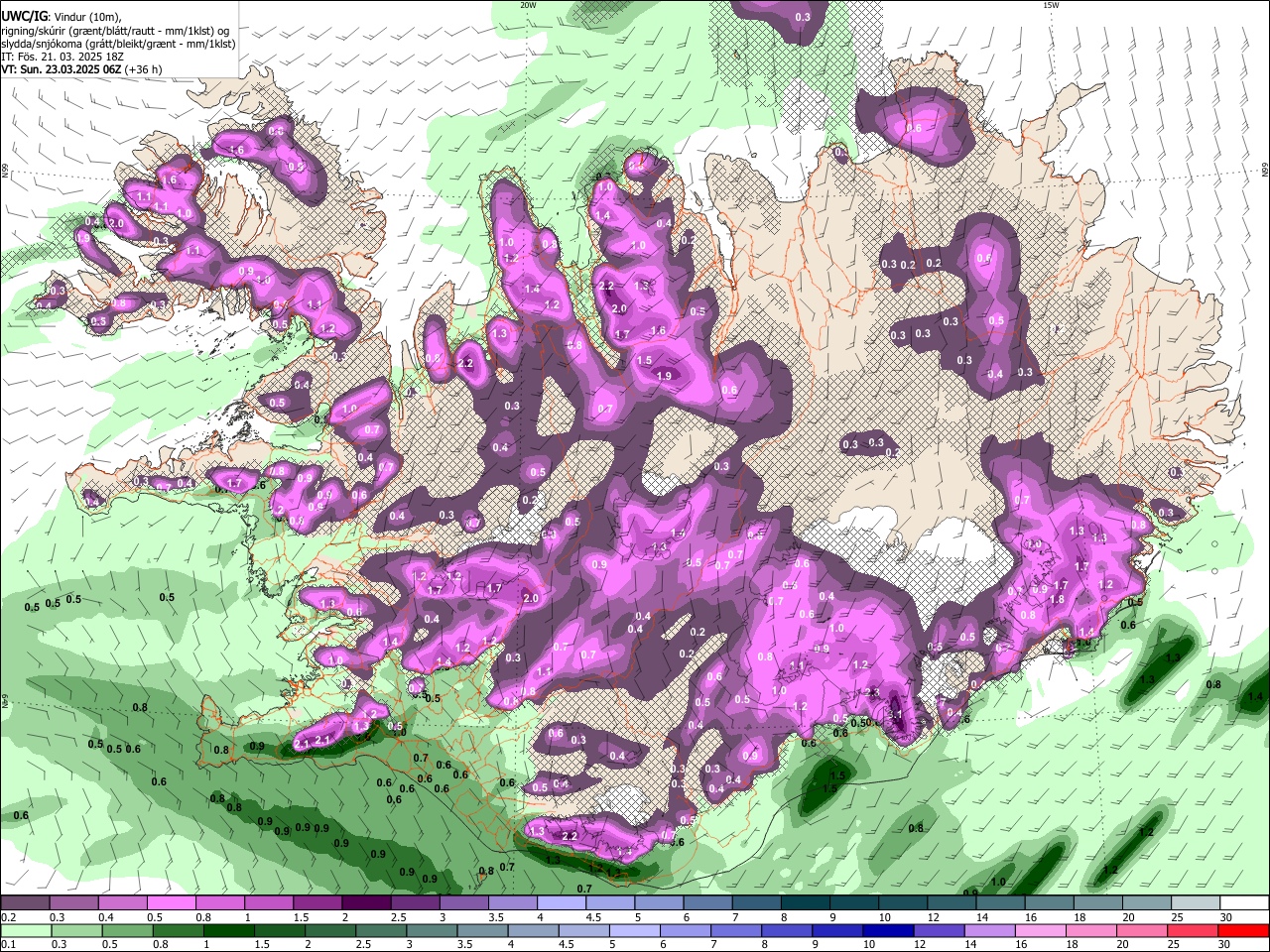Click the '0.2' label on the snow scale
The image size is (1270, 952).
[9, 917]
